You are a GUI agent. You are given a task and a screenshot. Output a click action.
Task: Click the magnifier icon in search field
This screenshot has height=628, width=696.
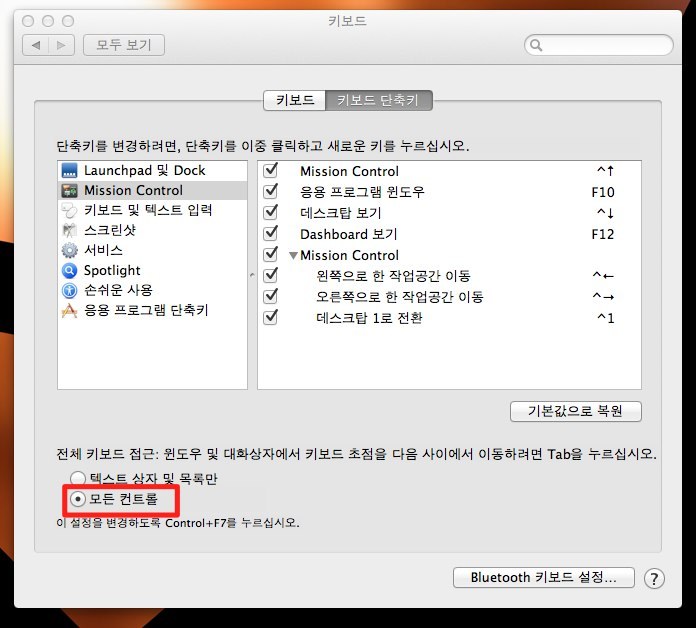536,45
